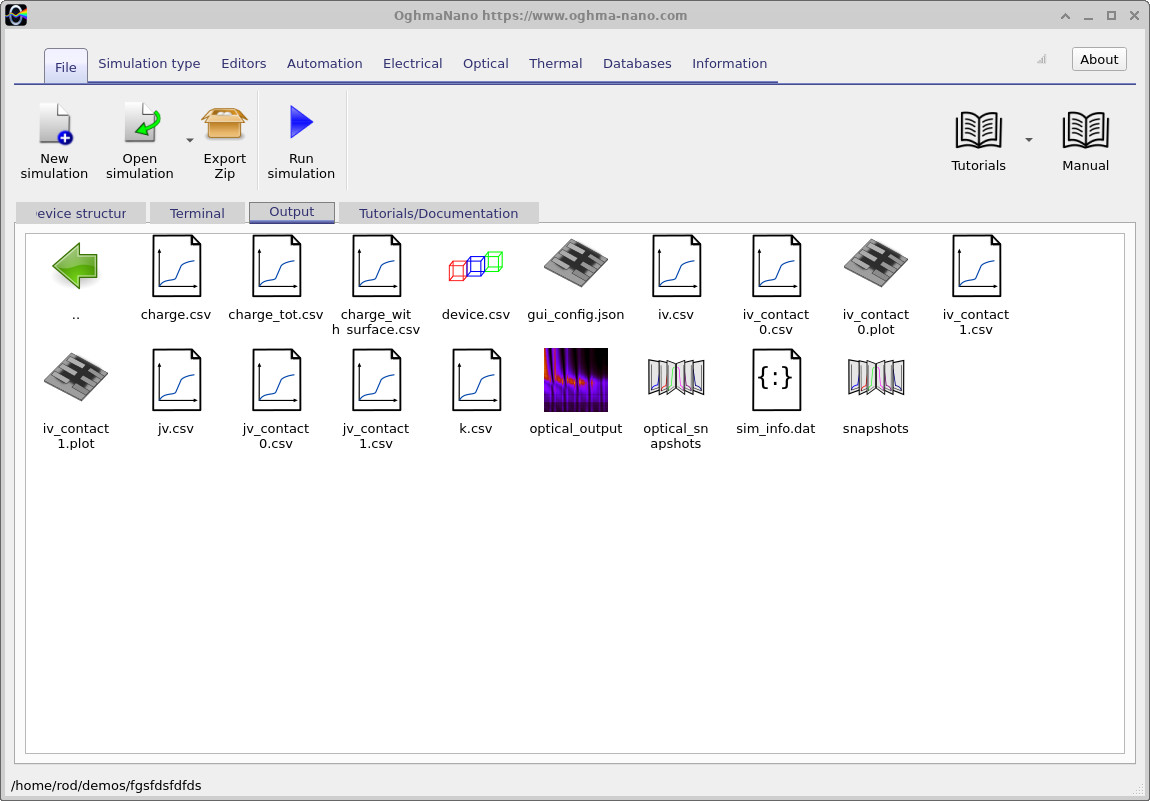The image size is (1150, 801).
Task: Select the snapshots folder icon
Action: click(x=876, y=376)
